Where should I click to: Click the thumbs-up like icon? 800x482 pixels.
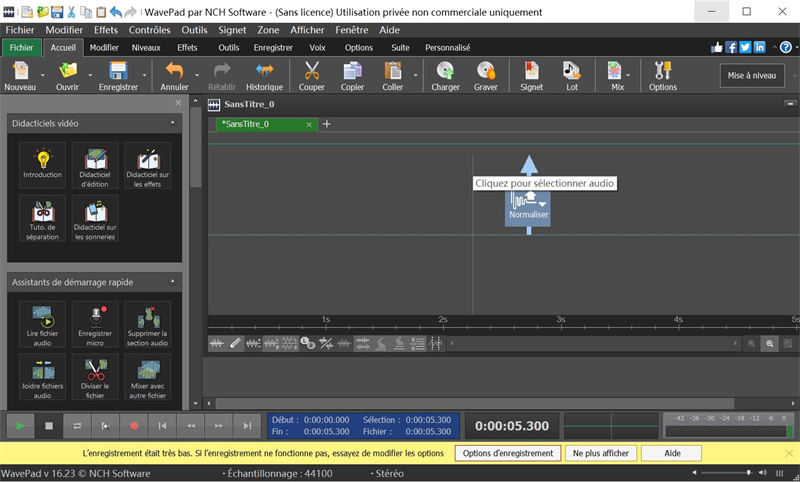point(717,47)
